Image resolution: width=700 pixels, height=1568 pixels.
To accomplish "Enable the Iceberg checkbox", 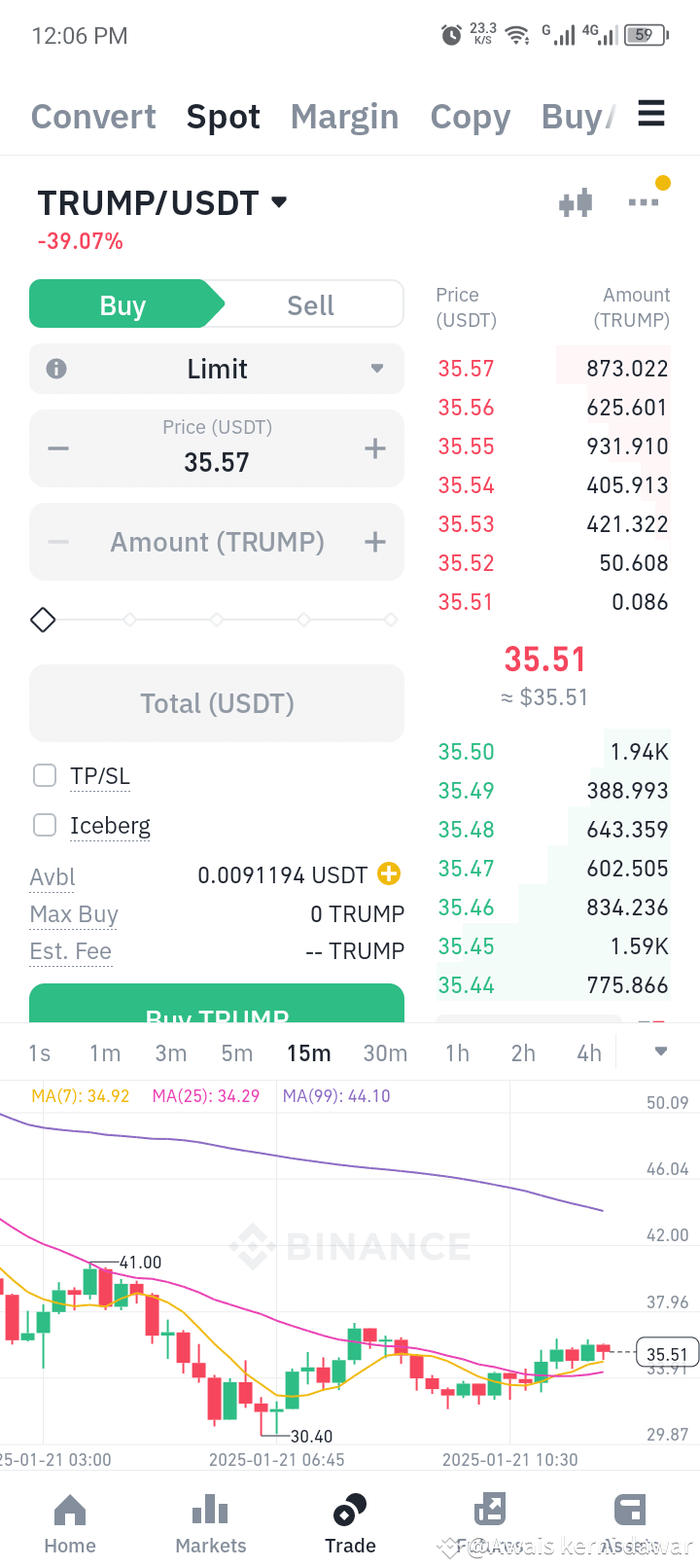I will 45,825.
